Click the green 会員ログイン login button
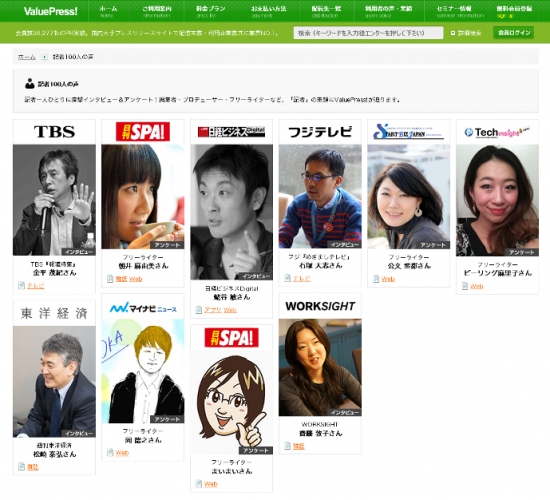Viewport: 550px width, 500px height. pos(514,33)
